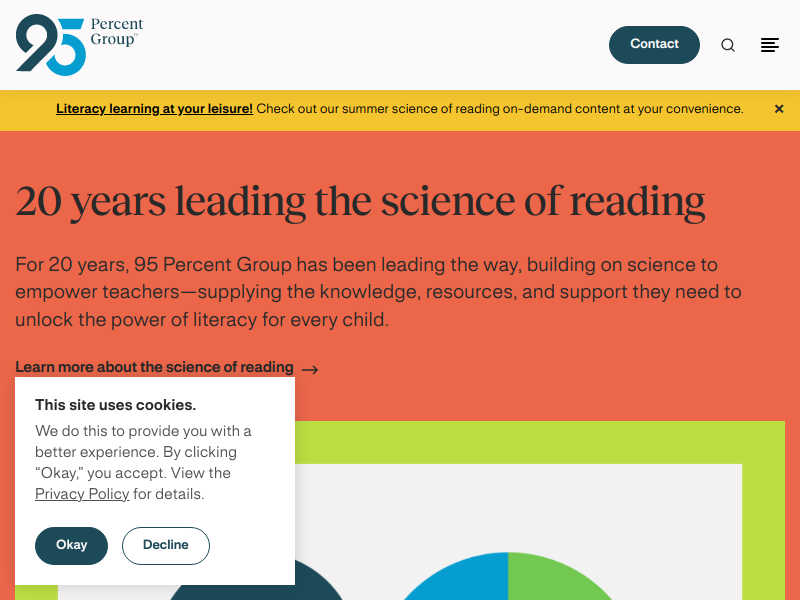The width and height of the screenshot is (800, 600).
Task: Open the Privacy Policy link
Action: click(x=82, y=494)
